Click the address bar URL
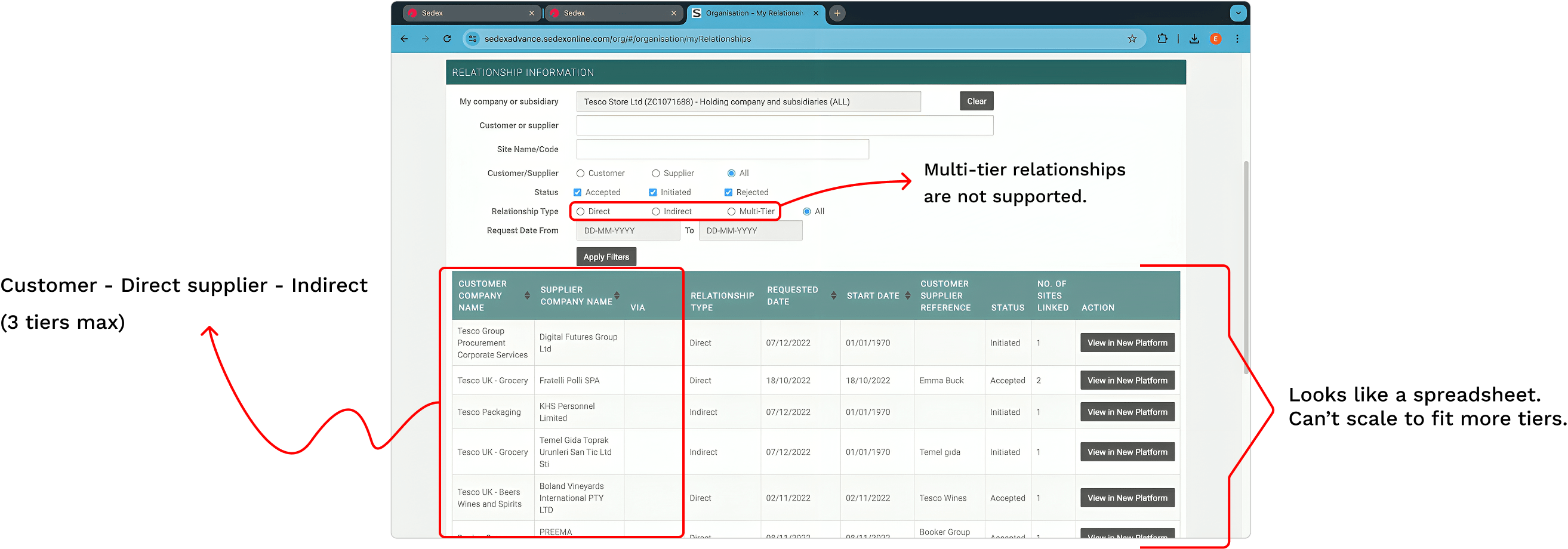Viewport: 1568px width, 549px height. coord(617,39)
